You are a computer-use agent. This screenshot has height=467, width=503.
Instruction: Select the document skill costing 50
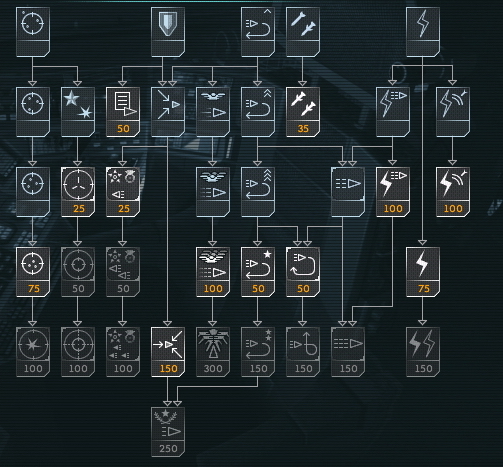[123, 112]
